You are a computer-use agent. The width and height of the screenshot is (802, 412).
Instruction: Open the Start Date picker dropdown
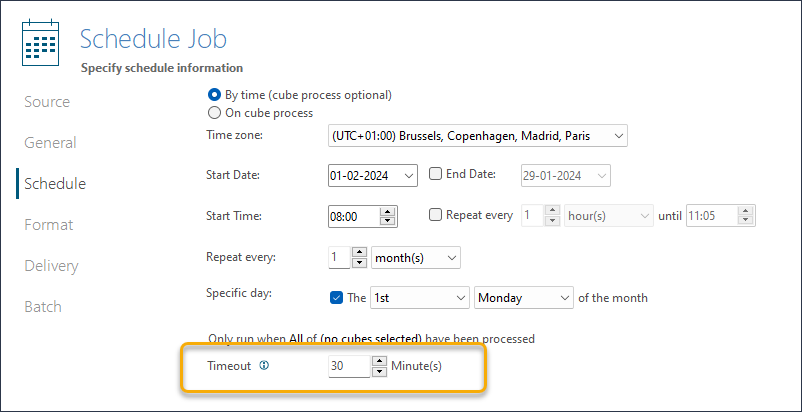pos(409,176)
